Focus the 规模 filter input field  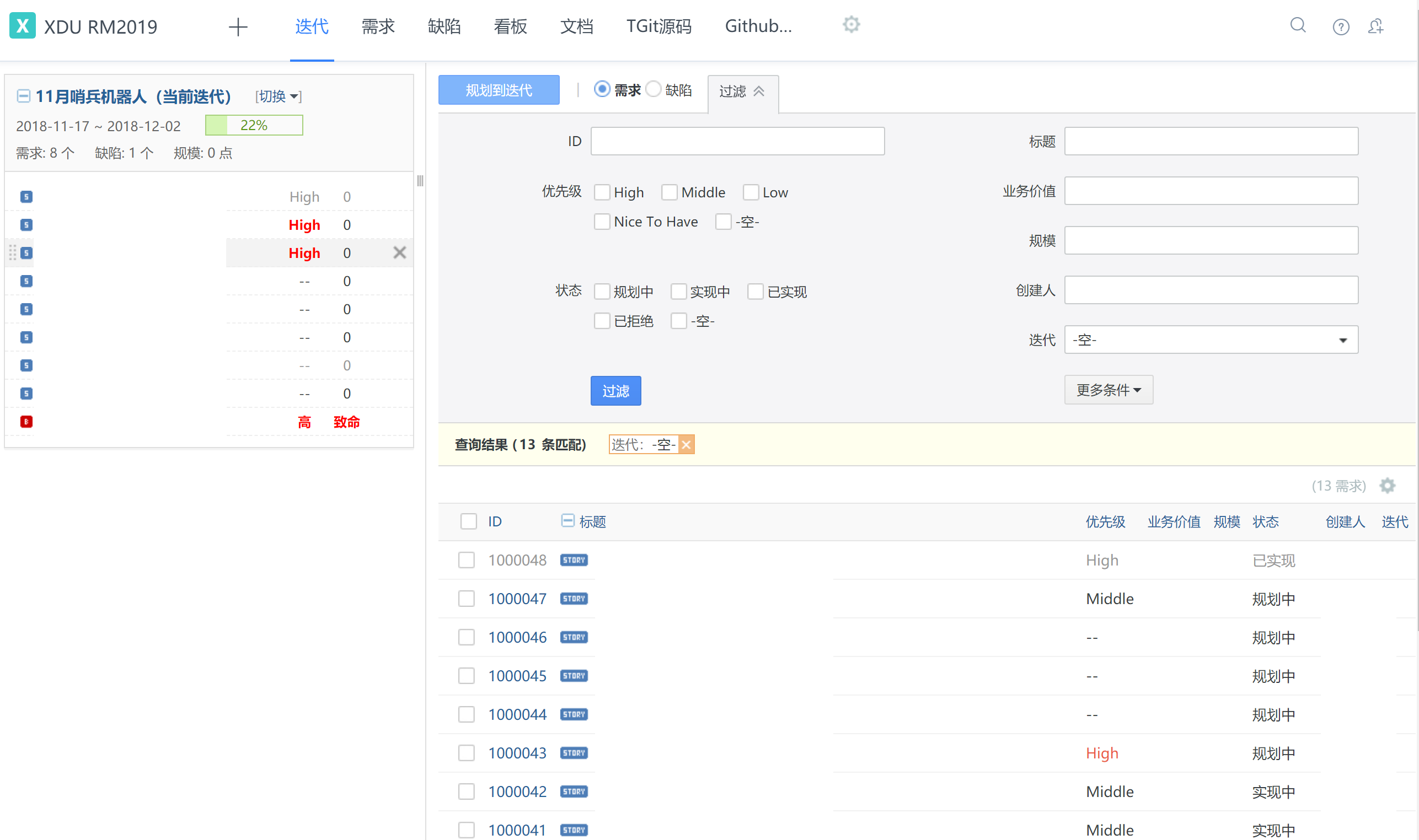[x=1211, y=240]
